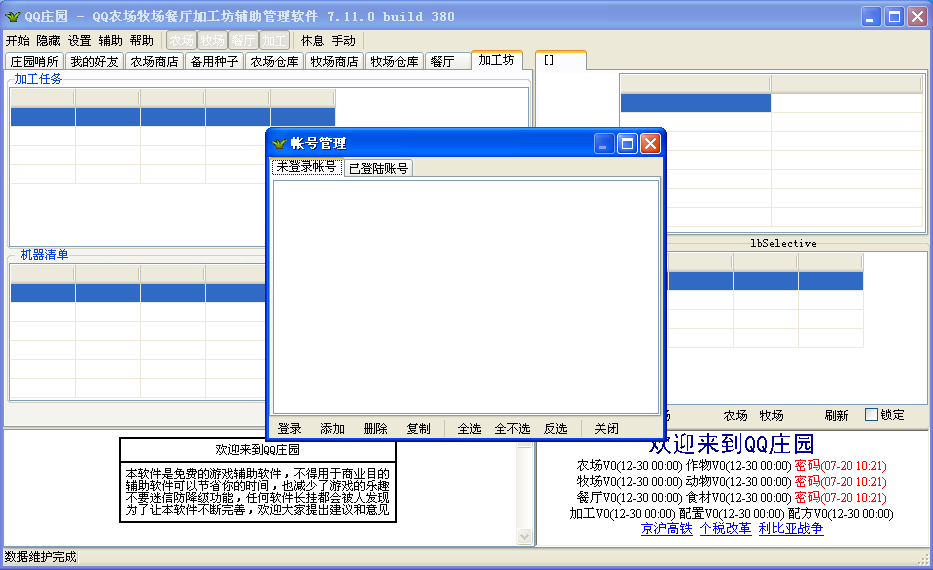Click empty account list area

pyautogui.click(x=466, y=296)
